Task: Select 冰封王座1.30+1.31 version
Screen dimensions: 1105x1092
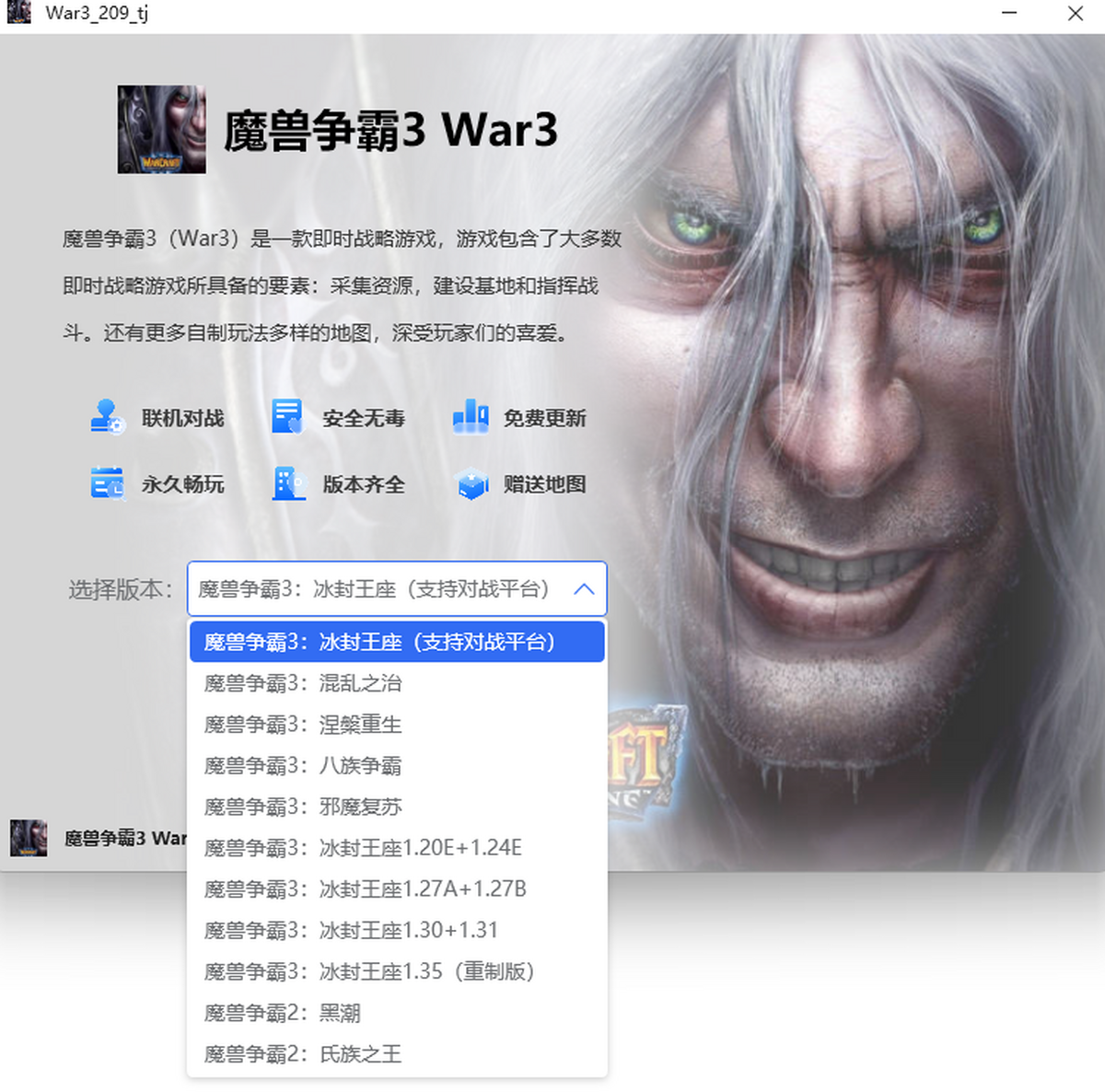Action: pyautogui.click(x=397, y=930)
